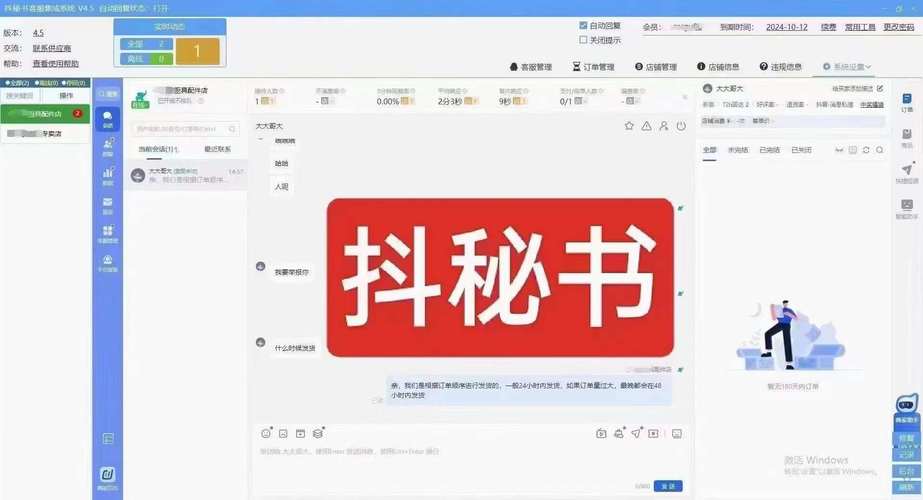The image size is (923, 500).
Task: Click the paper plane icon in right sidebar
Action: coord(907,171)
